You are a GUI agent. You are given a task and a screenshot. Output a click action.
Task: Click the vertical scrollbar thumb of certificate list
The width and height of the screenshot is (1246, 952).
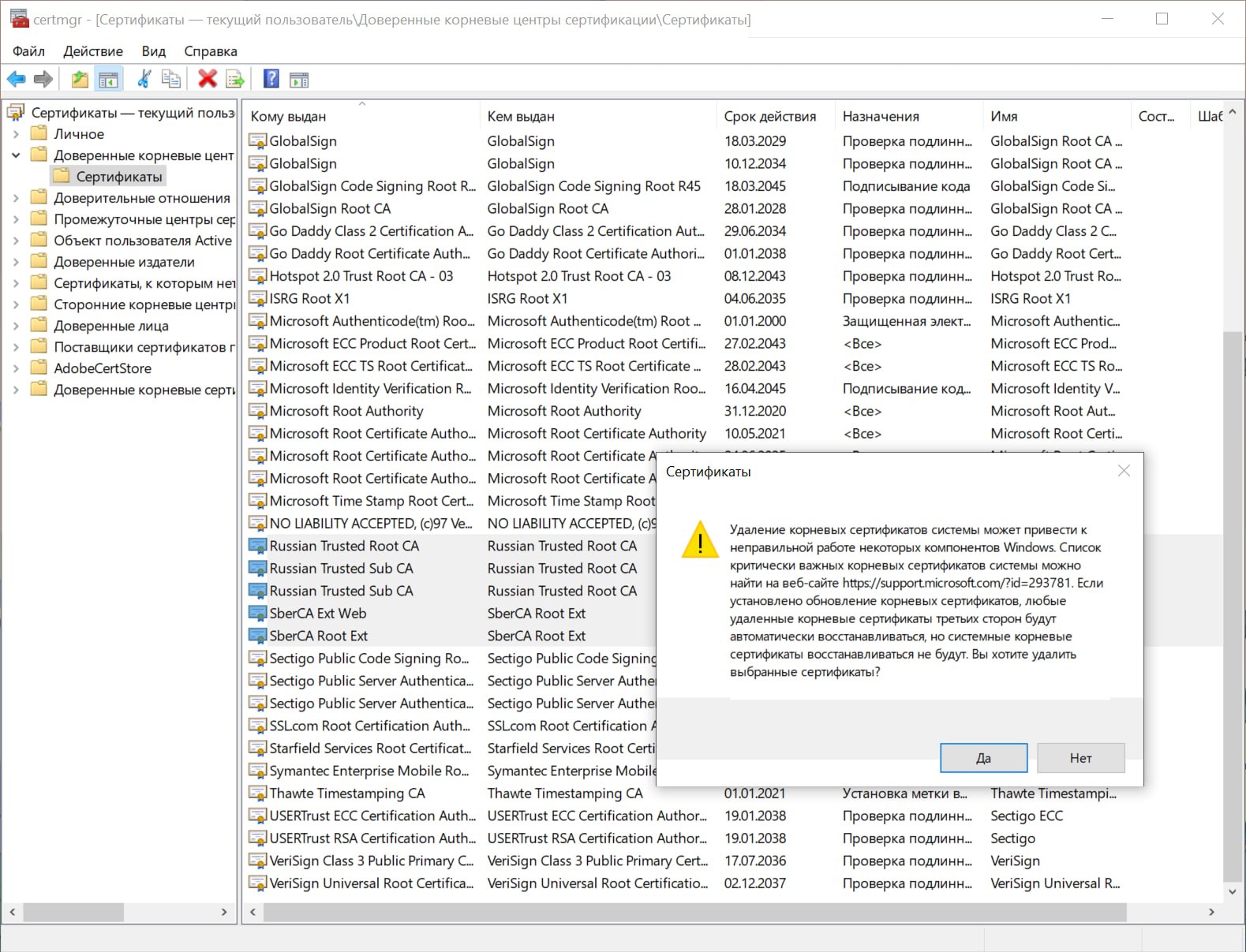(1232, 606)
